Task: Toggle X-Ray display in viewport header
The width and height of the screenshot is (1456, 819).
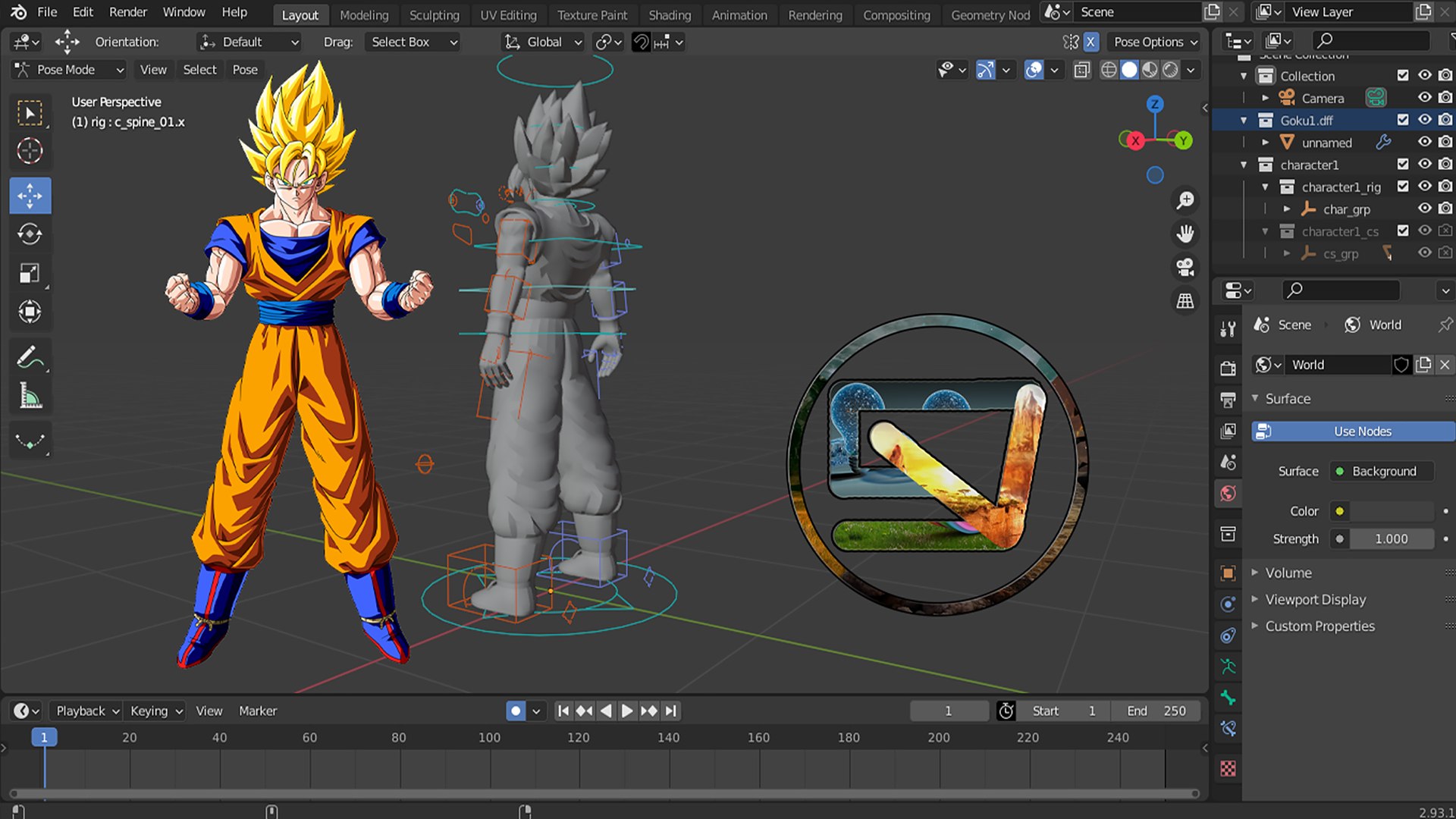Action: coord(1081,70)
